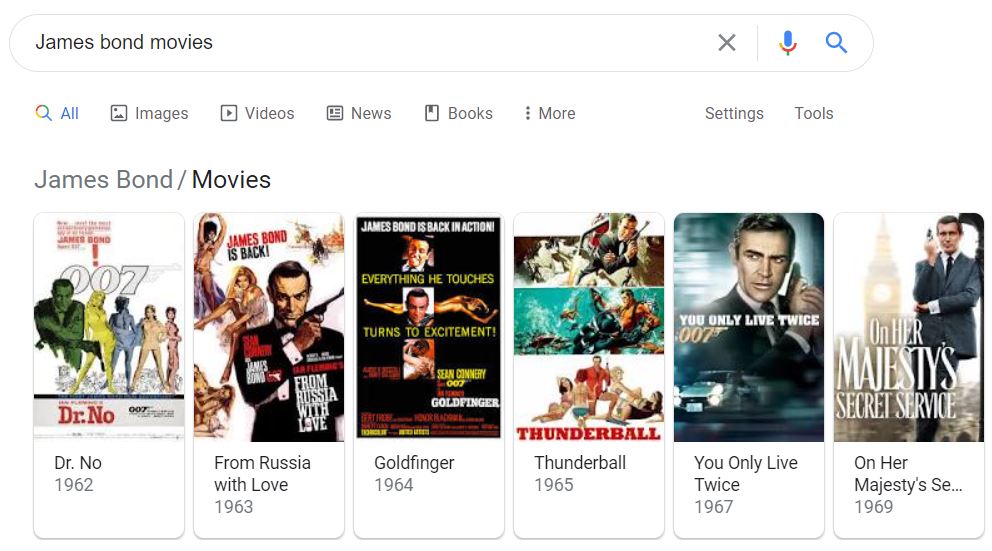The image size is (992, 551).
Task: Expand the More options menu
Action: point(549,113)
